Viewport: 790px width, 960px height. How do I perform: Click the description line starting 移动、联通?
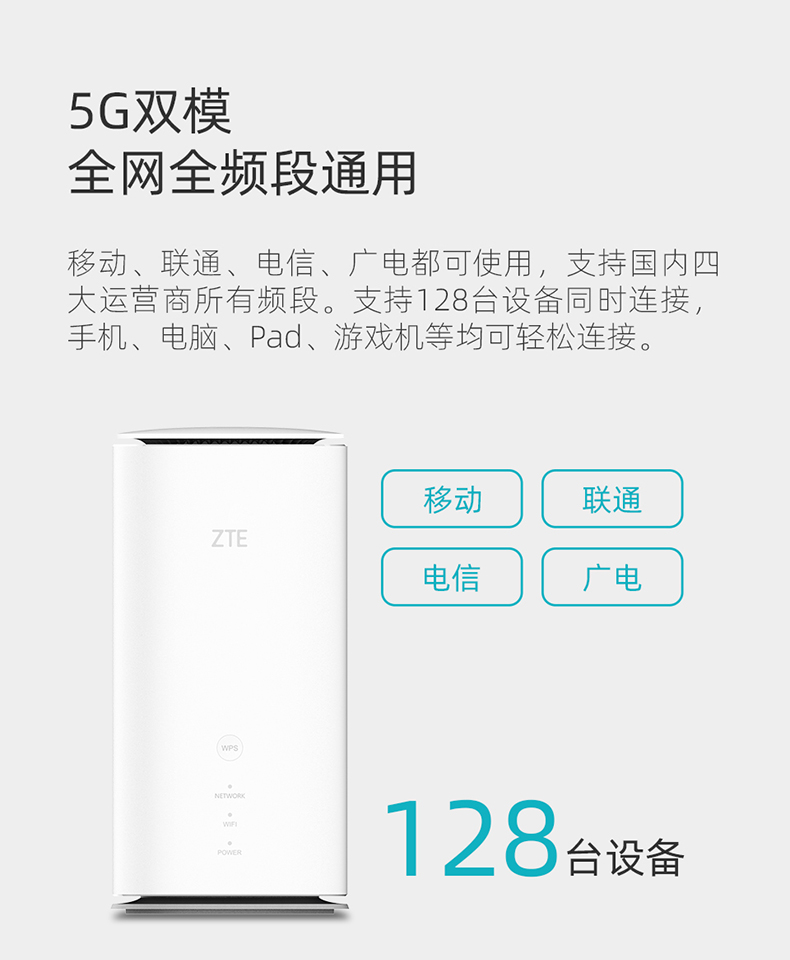coord(394,263)
